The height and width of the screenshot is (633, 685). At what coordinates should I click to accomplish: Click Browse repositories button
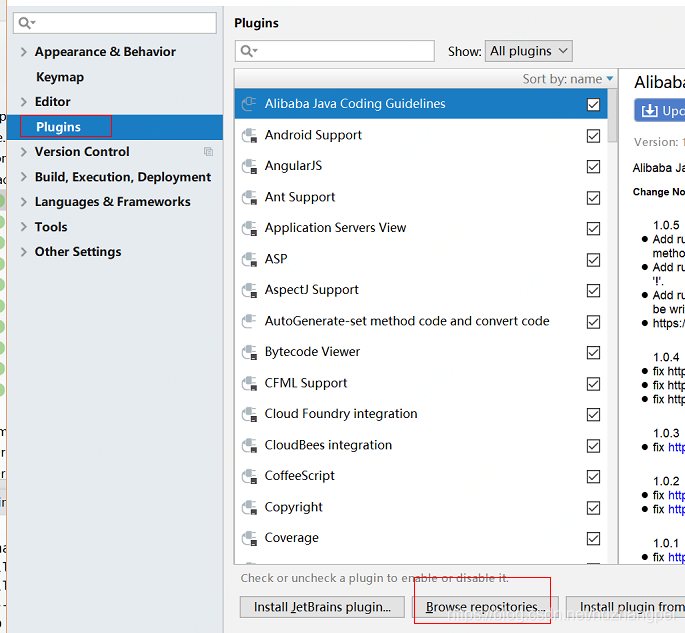point(485,607)
